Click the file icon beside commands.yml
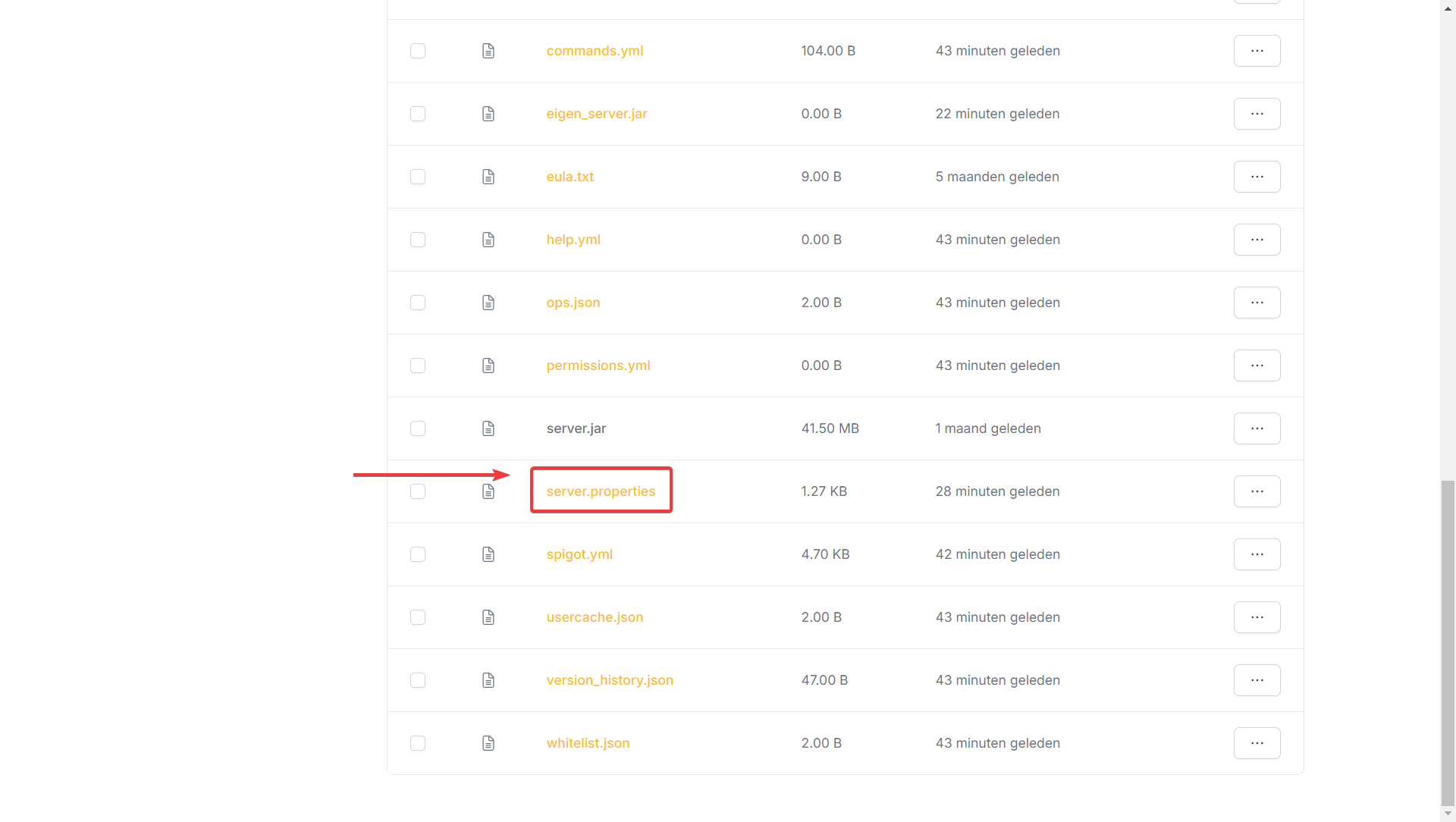This screenshot has width=1456, height=822. tap(488, 51)
